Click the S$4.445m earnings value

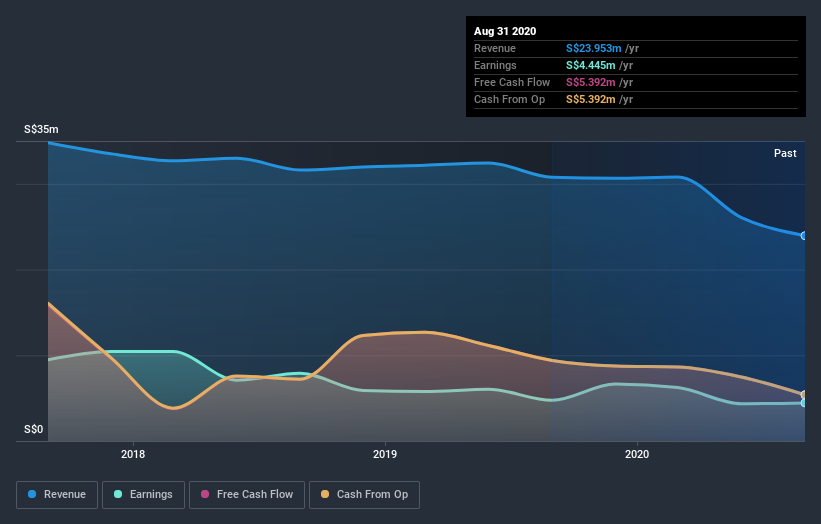pyautogui.click(x=590, y=65)
